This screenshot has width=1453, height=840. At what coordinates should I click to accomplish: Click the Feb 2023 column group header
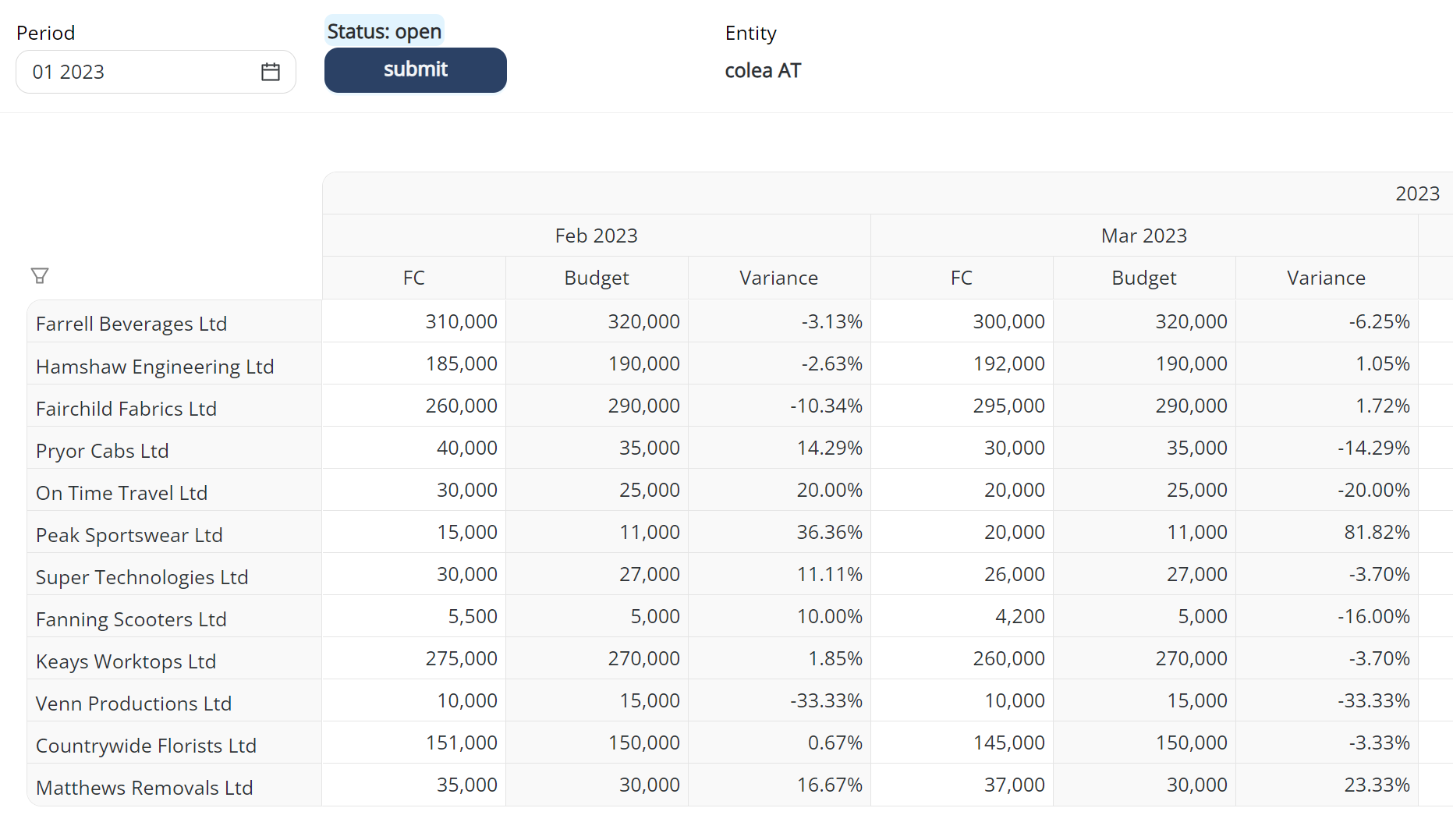coord(597,236)
